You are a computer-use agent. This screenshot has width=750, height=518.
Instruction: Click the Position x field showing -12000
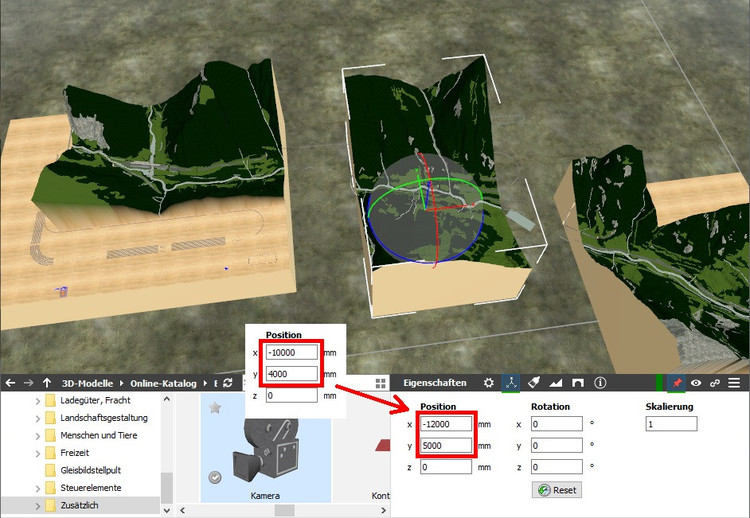[446, 424]
